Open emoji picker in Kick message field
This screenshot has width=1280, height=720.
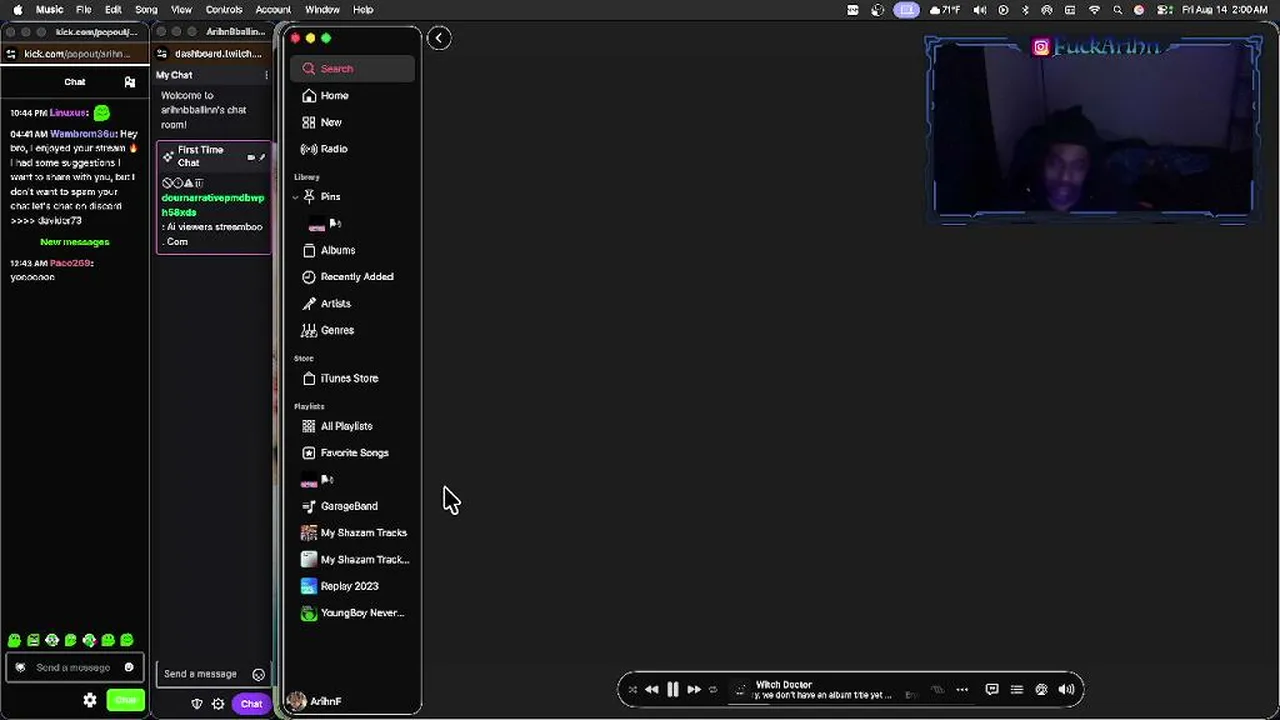[x=129, y=668]
